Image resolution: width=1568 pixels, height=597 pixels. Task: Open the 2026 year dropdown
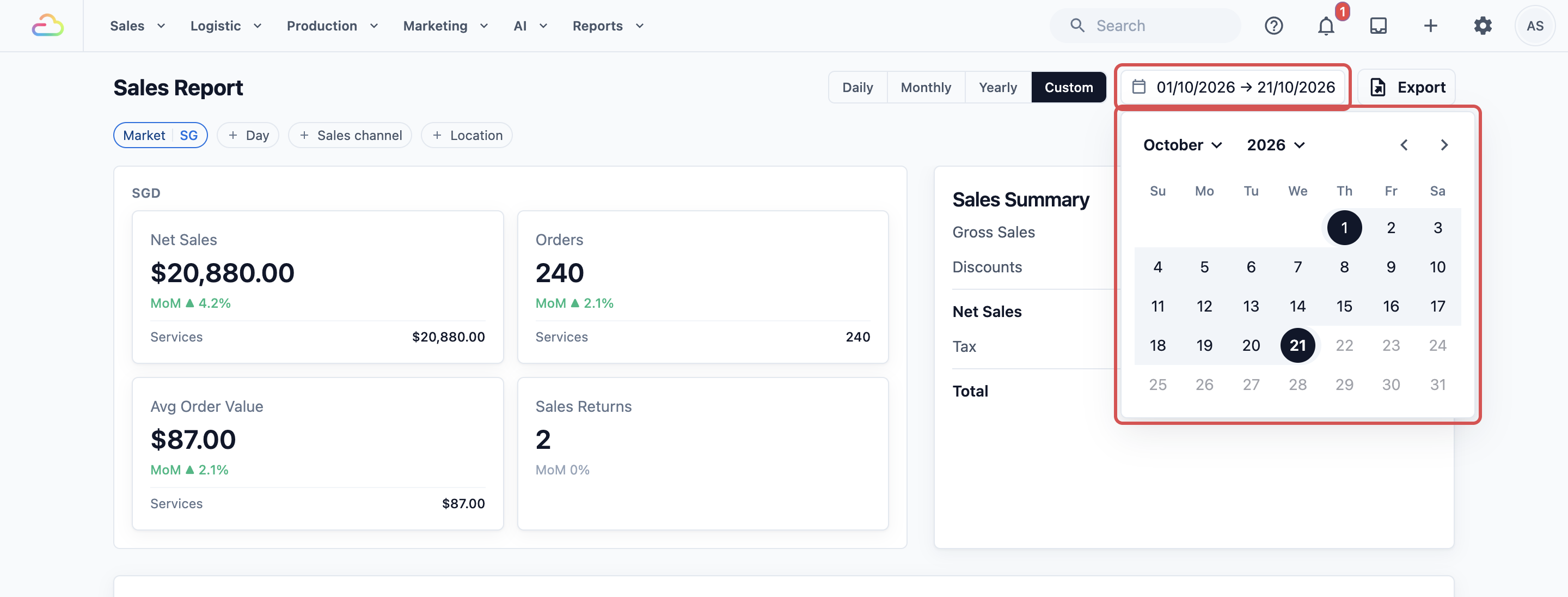coord(1275,145)
